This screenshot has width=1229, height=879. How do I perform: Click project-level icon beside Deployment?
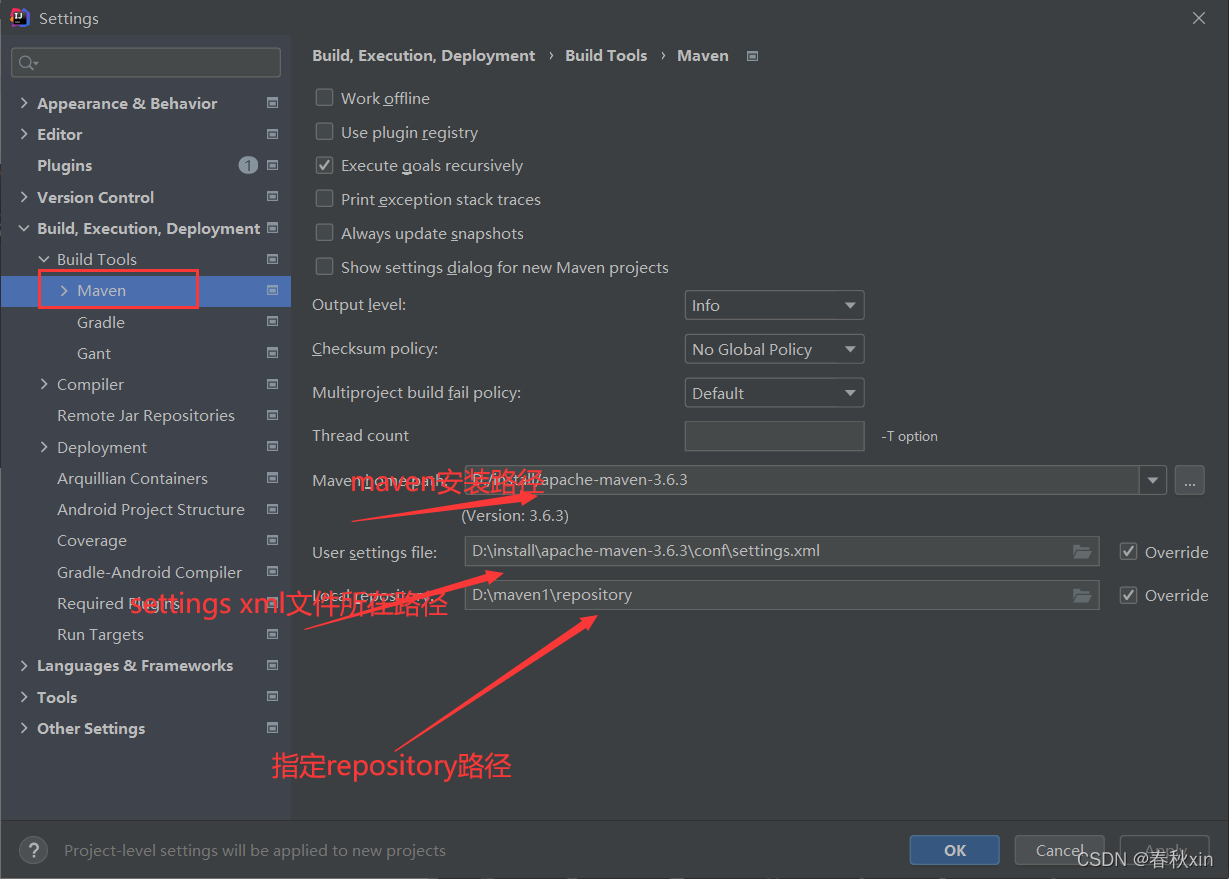272,447
